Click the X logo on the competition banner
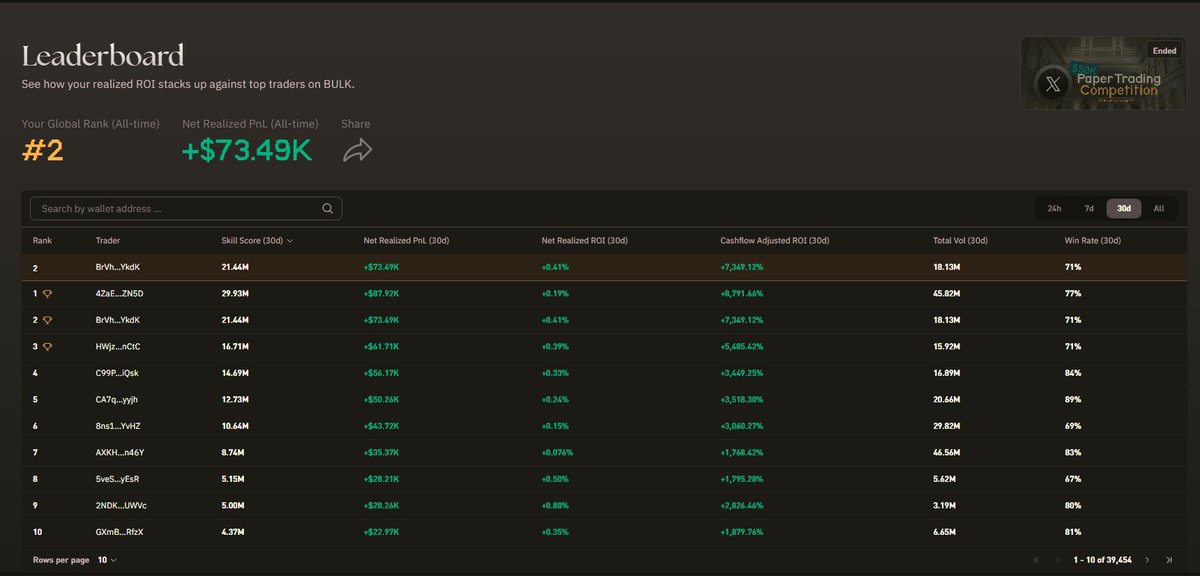 [x=1052, y=84]
